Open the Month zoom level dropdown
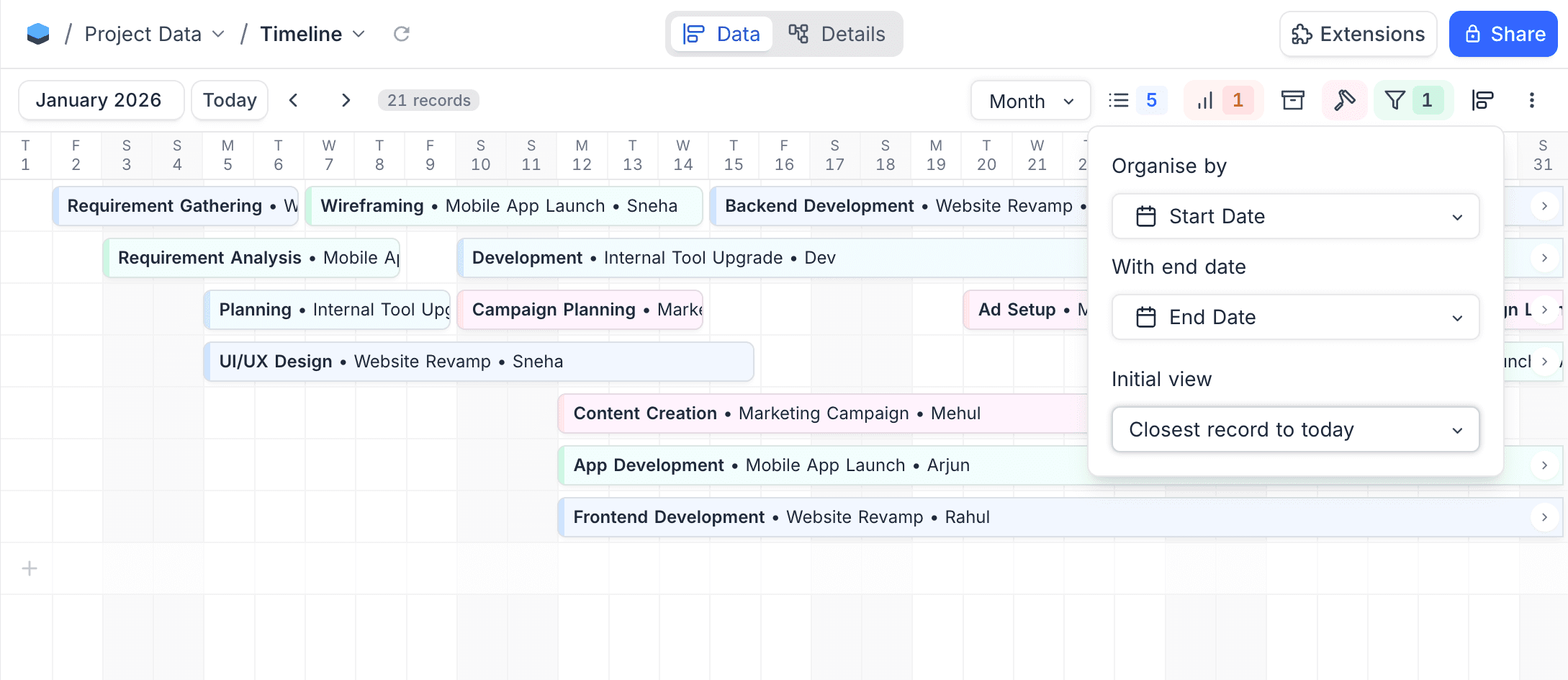The image size is (1568, 680). (1029, 100)
